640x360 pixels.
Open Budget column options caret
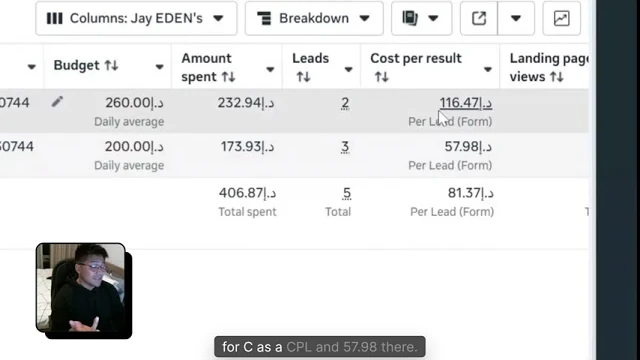[160, 67]
